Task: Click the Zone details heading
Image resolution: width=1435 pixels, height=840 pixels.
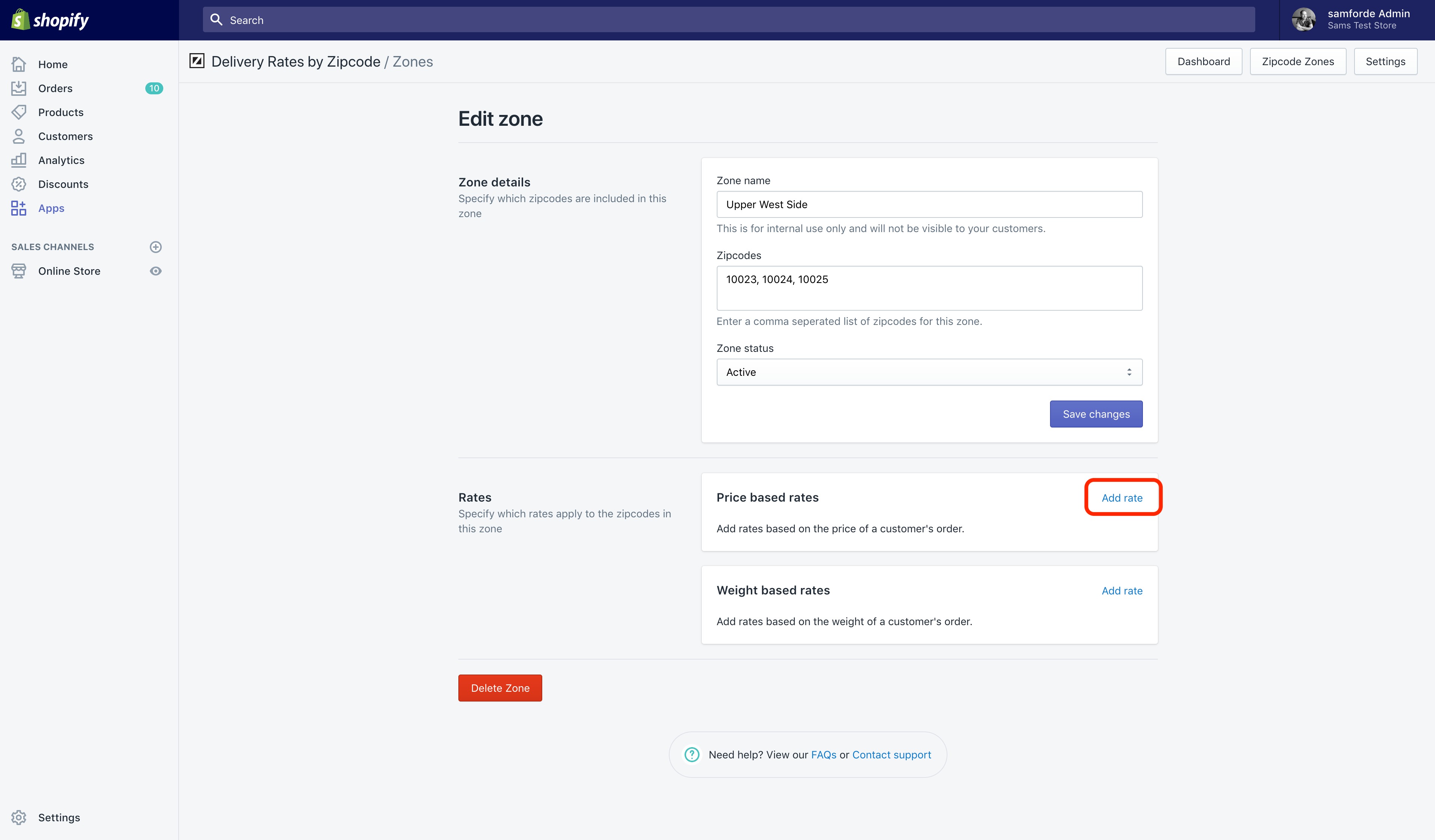Action: click(494, 182)
